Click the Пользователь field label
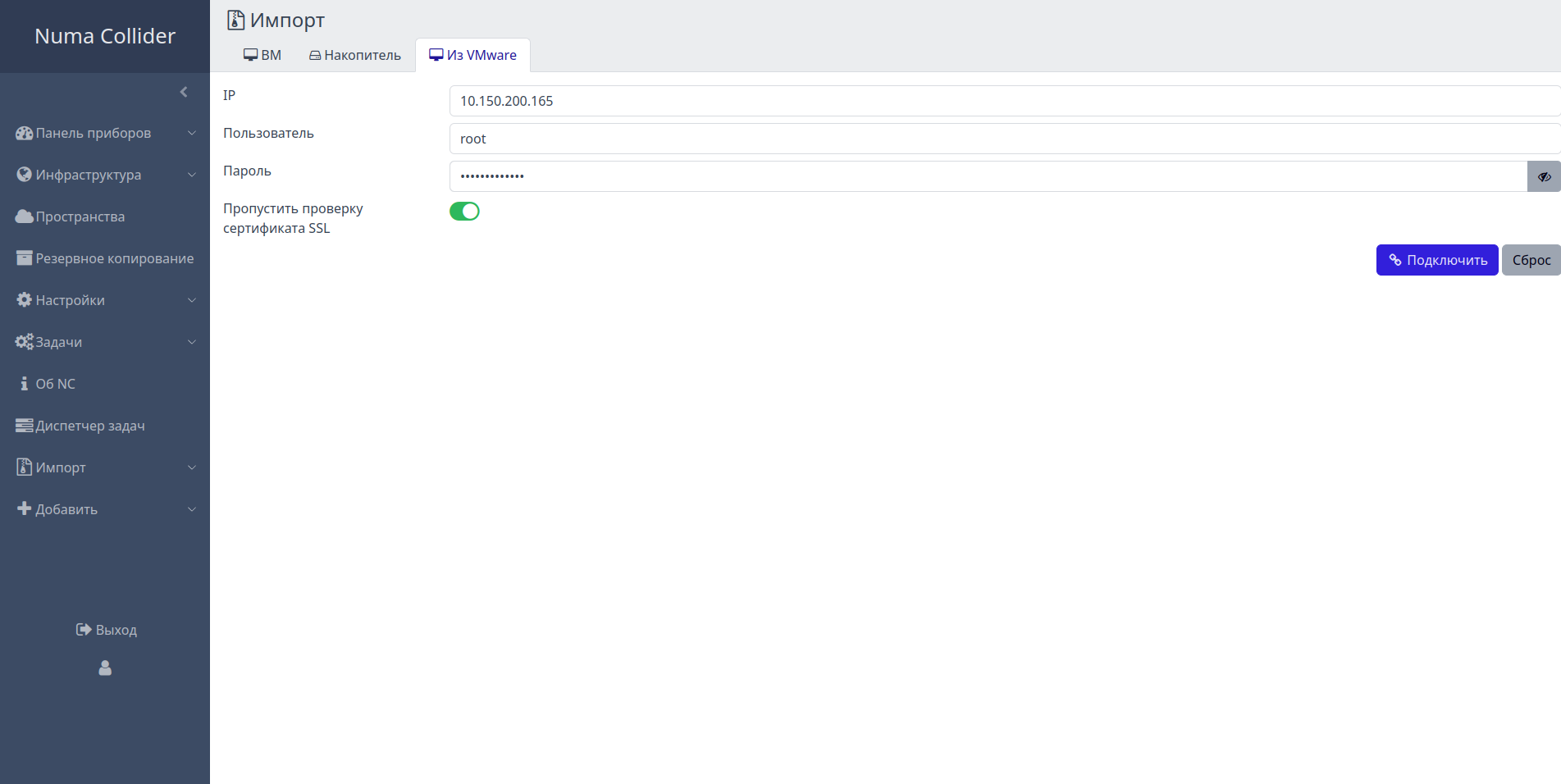 [x=268, y=133]
